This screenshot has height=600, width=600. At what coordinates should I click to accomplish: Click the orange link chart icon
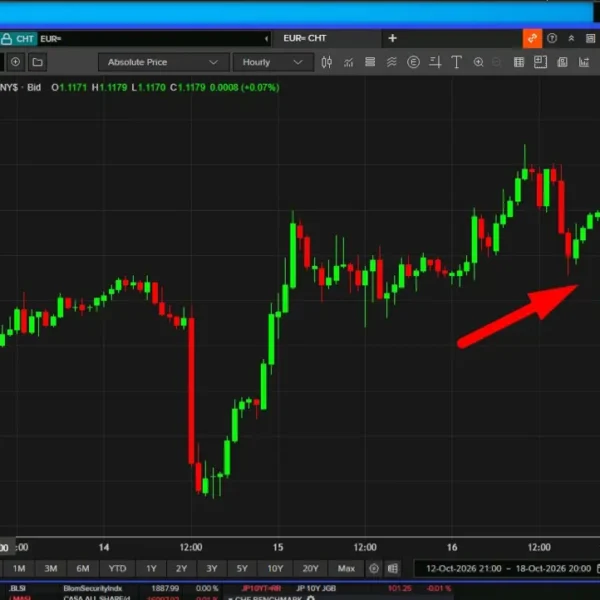point(532,39)
